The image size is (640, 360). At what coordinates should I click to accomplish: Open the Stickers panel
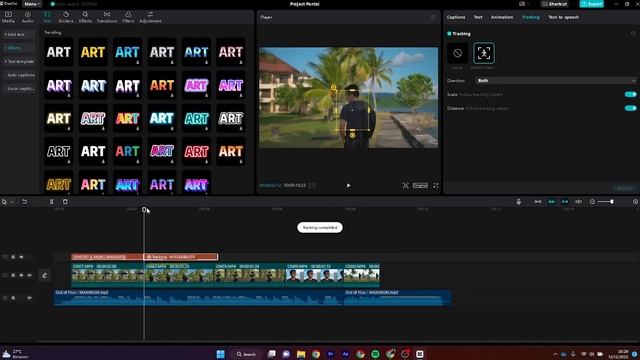click(66, 17)
